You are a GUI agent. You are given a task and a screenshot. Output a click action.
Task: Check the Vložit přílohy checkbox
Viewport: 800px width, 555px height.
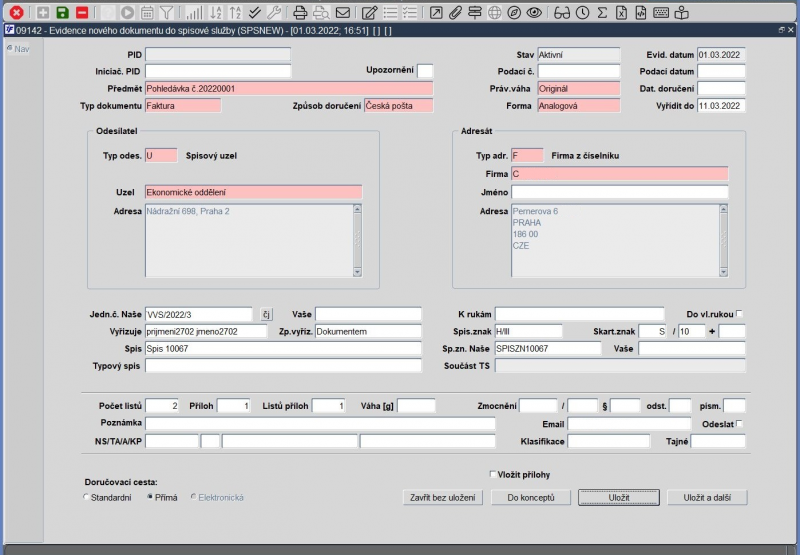[x=493, y=474]
